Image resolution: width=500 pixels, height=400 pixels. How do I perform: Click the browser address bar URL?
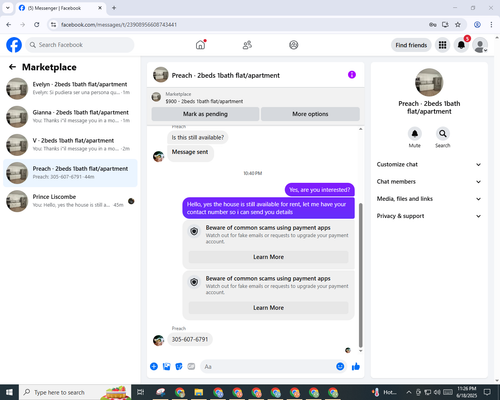(119, 25)
